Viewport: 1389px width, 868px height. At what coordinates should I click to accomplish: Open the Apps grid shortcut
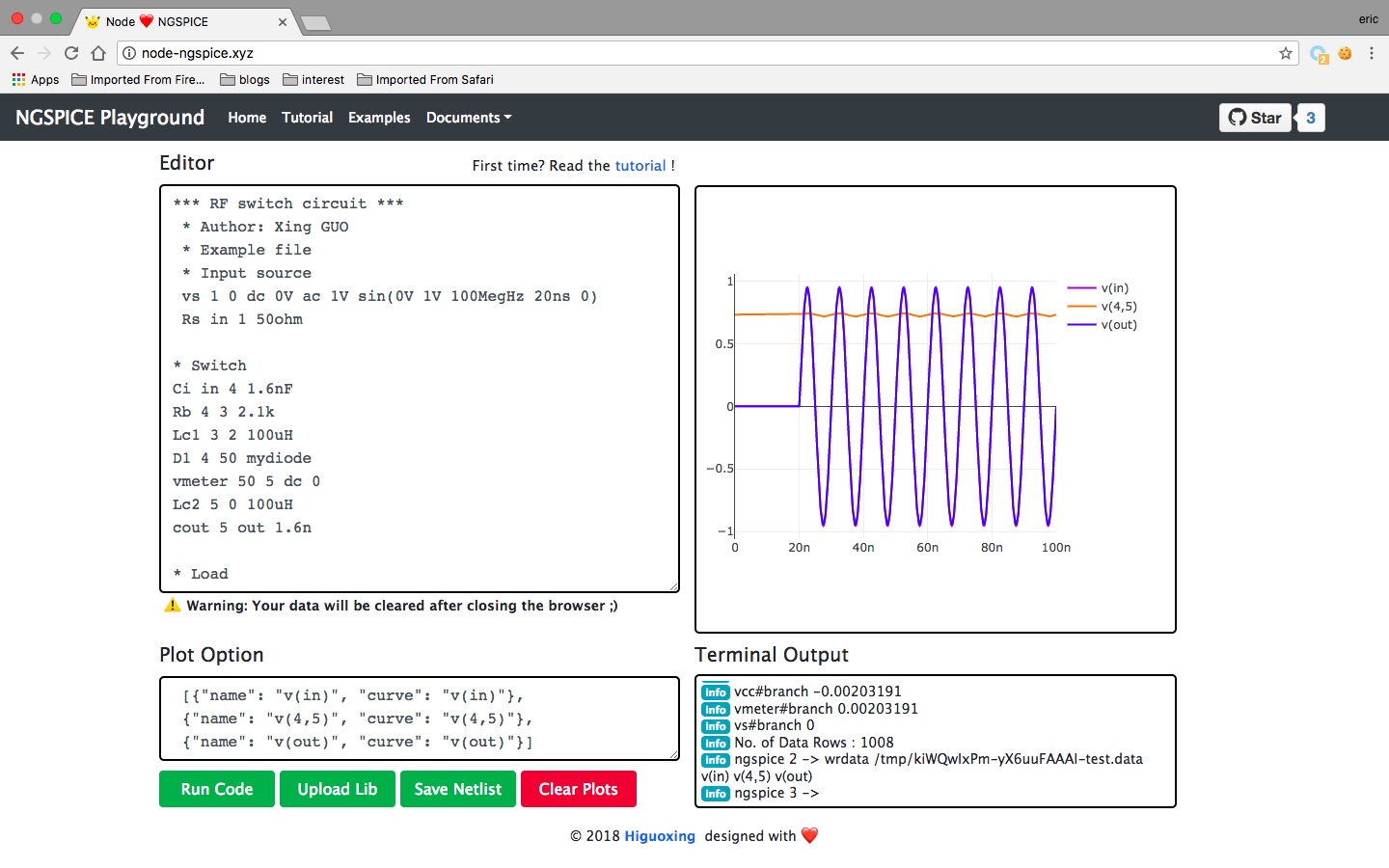pyautogui.click(x=36, y=80)
